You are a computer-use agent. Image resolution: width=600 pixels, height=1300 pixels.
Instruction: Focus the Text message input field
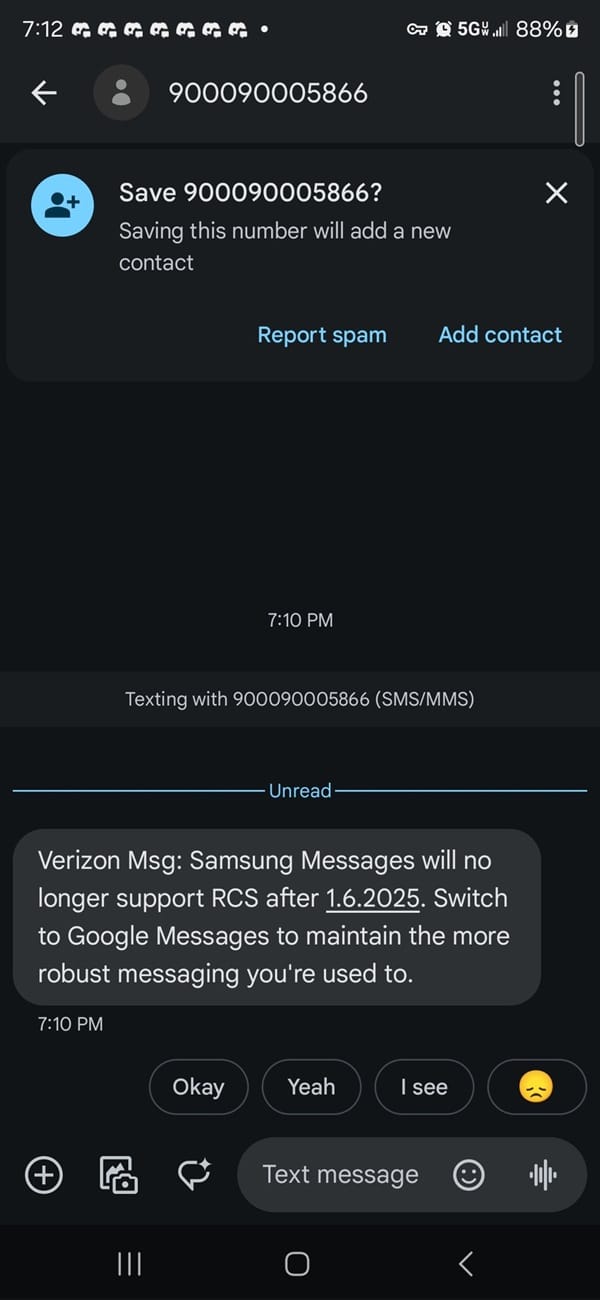340,1175
